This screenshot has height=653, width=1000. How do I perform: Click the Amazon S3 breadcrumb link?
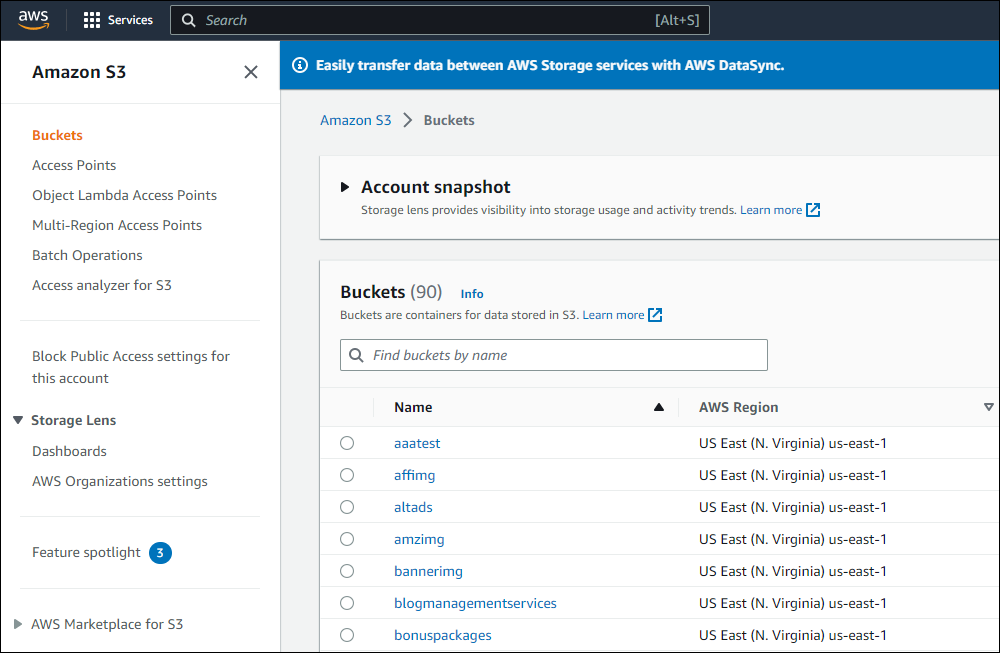[356, 121]
